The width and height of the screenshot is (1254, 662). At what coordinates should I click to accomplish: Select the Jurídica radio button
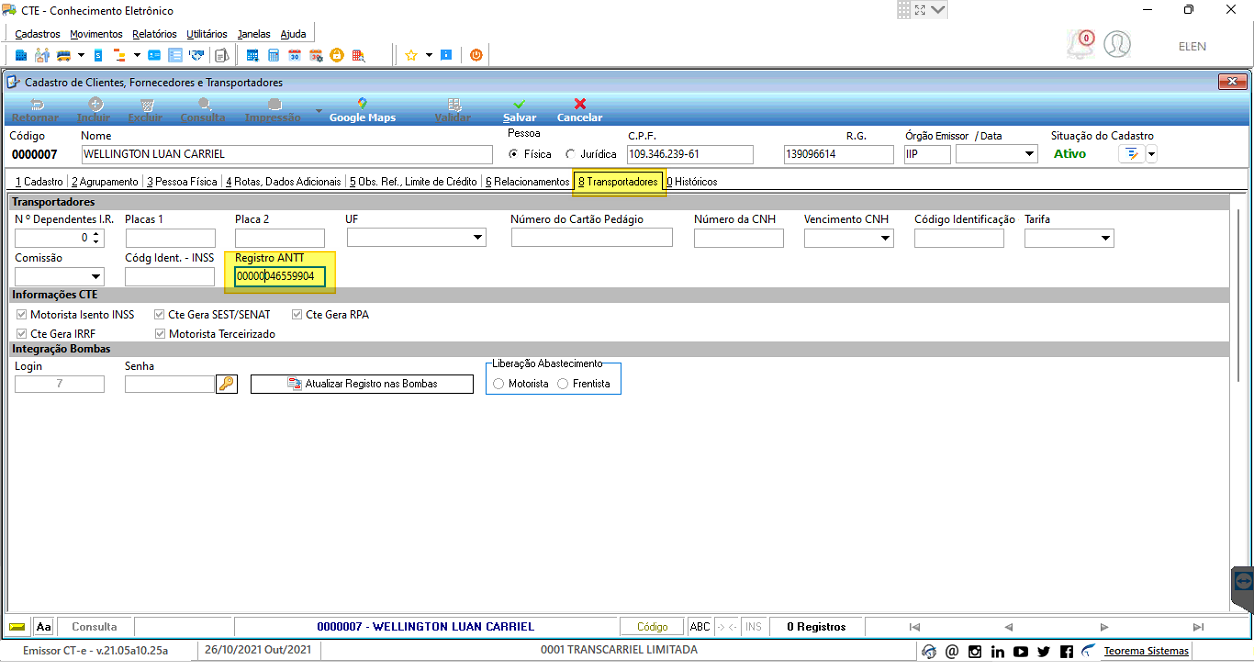[571, 154]
